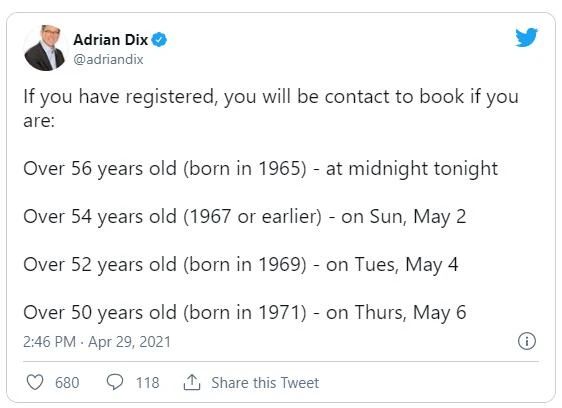This screenshot has width=562, height=408.
Task: Click Share this Tweet text
Action: (x=265, y=383)
